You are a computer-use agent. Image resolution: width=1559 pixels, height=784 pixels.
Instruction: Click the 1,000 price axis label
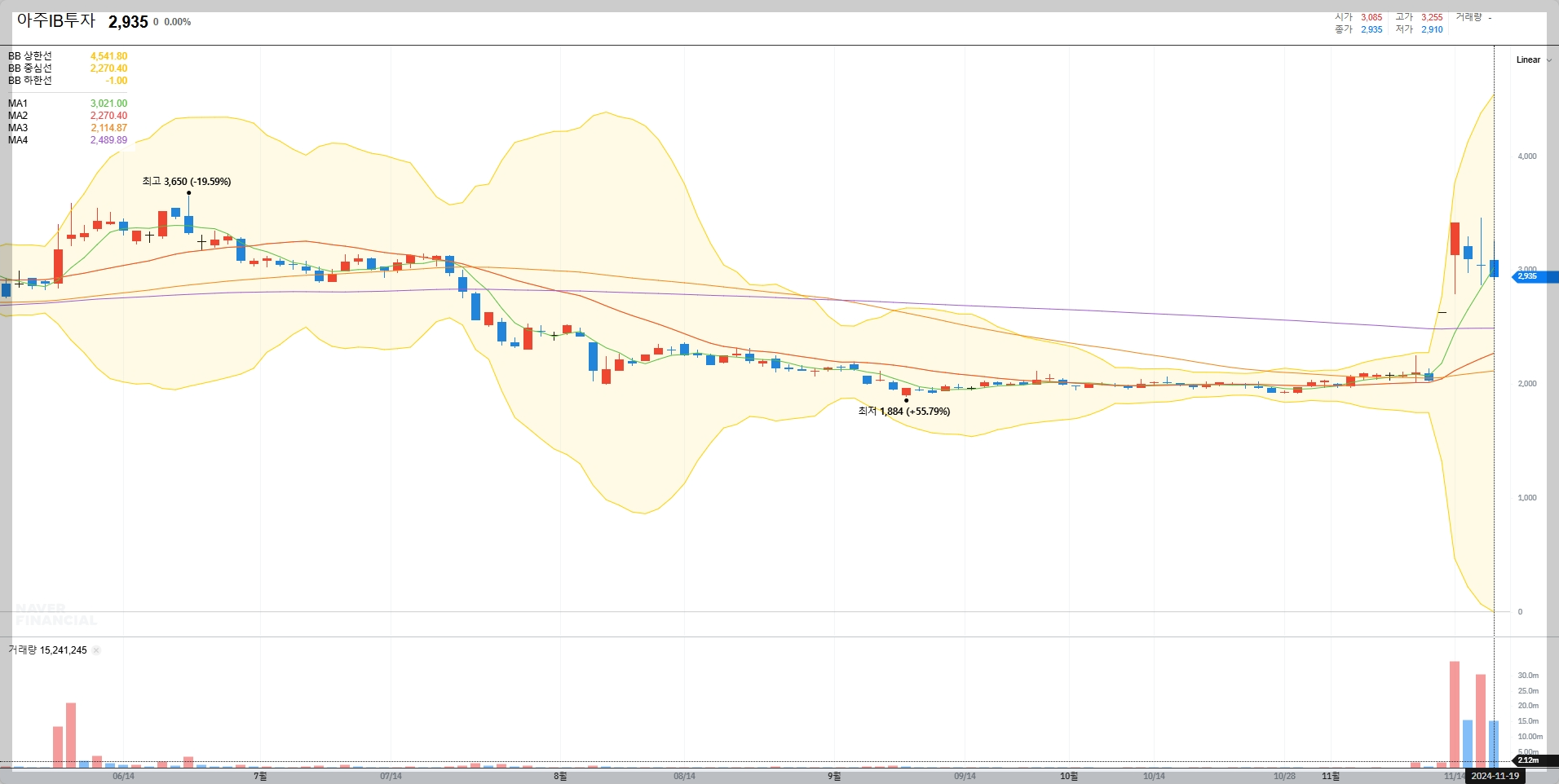pos(1527,498)
